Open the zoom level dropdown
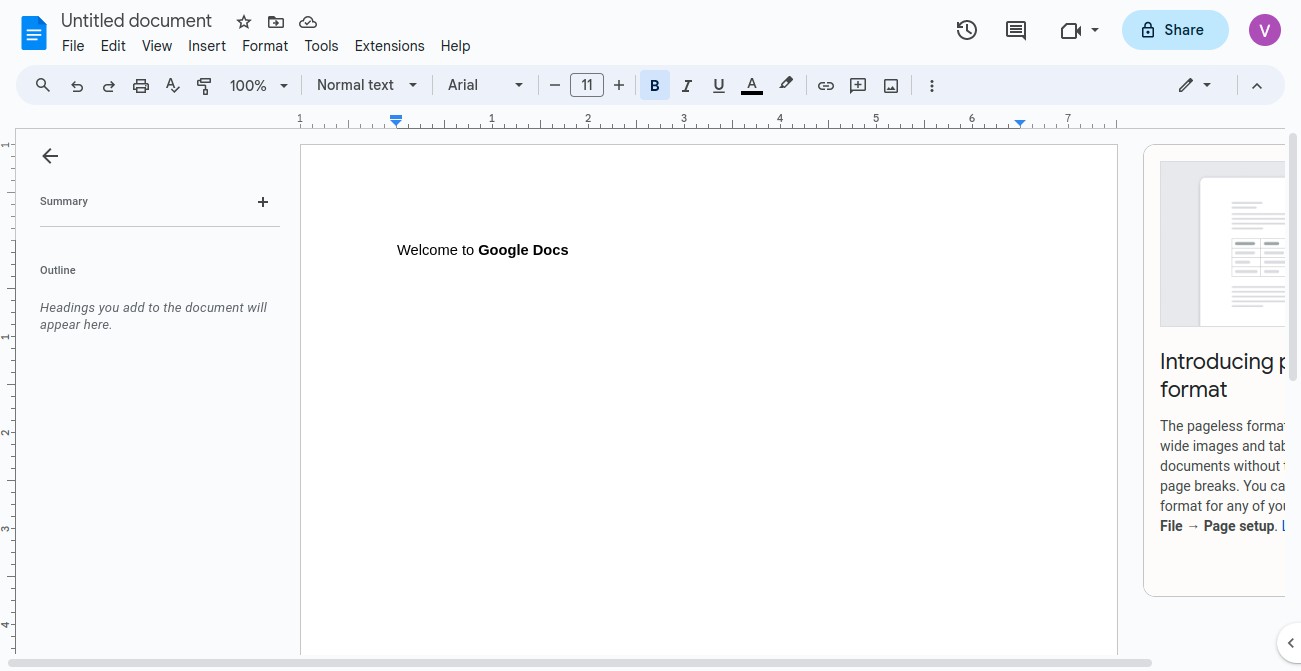Viewport: 1301px width, 671px height. [257, 85]
